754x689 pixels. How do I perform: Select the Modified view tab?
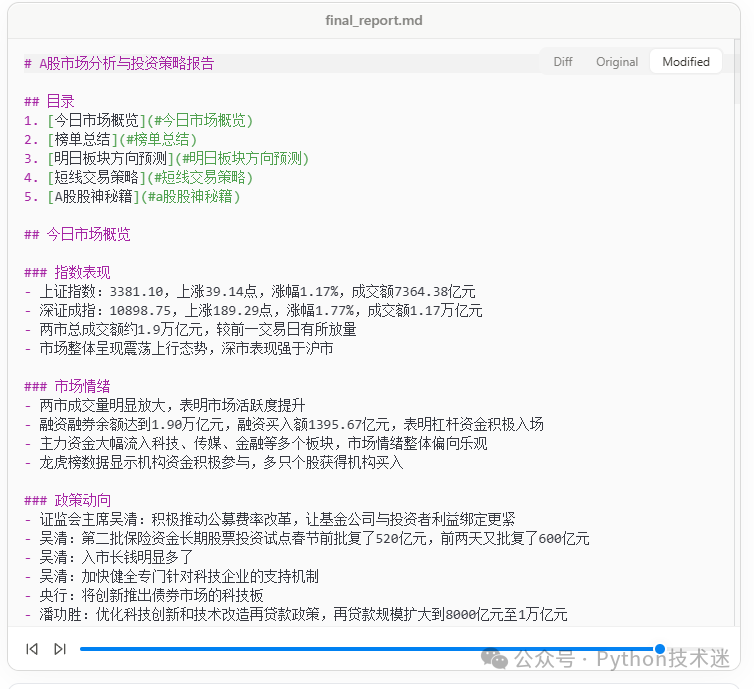tap(686, 62)
